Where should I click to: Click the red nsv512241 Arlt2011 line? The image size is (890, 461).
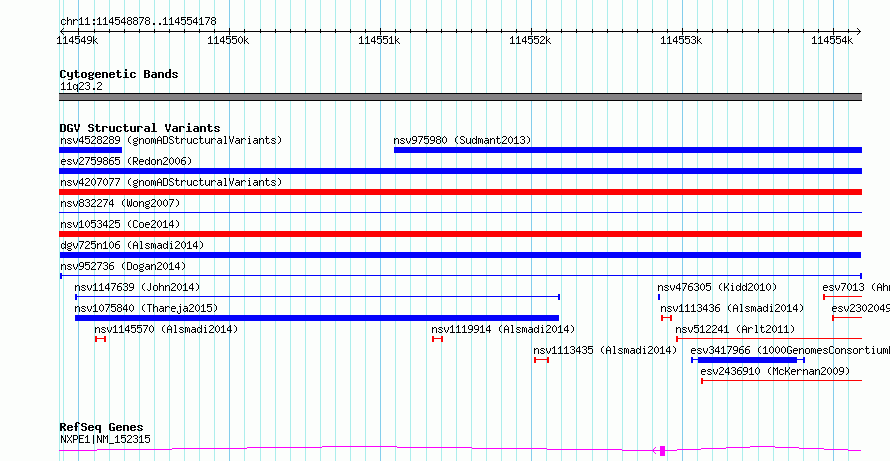click(769, 339)
